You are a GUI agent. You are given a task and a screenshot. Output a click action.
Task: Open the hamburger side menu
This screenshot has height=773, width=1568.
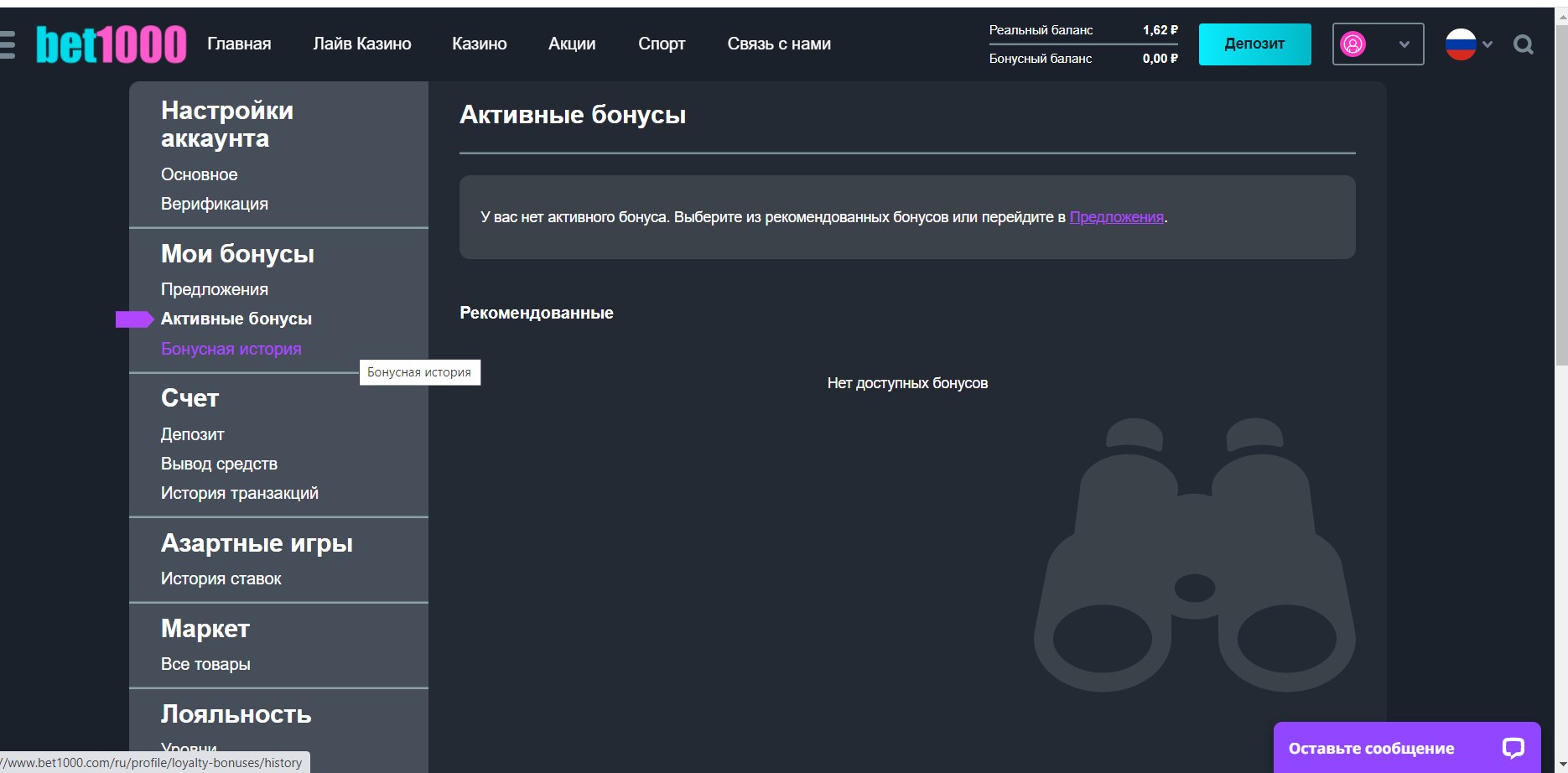[x=7, y=44]
